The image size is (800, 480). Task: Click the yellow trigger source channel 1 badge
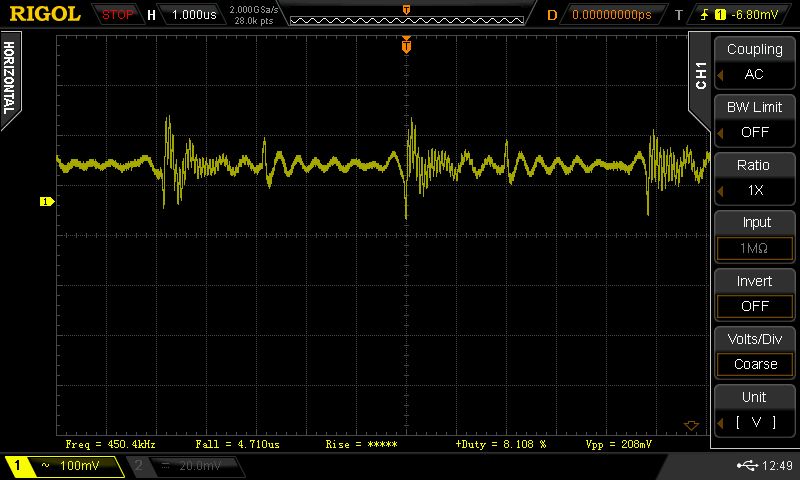point(720,15)
